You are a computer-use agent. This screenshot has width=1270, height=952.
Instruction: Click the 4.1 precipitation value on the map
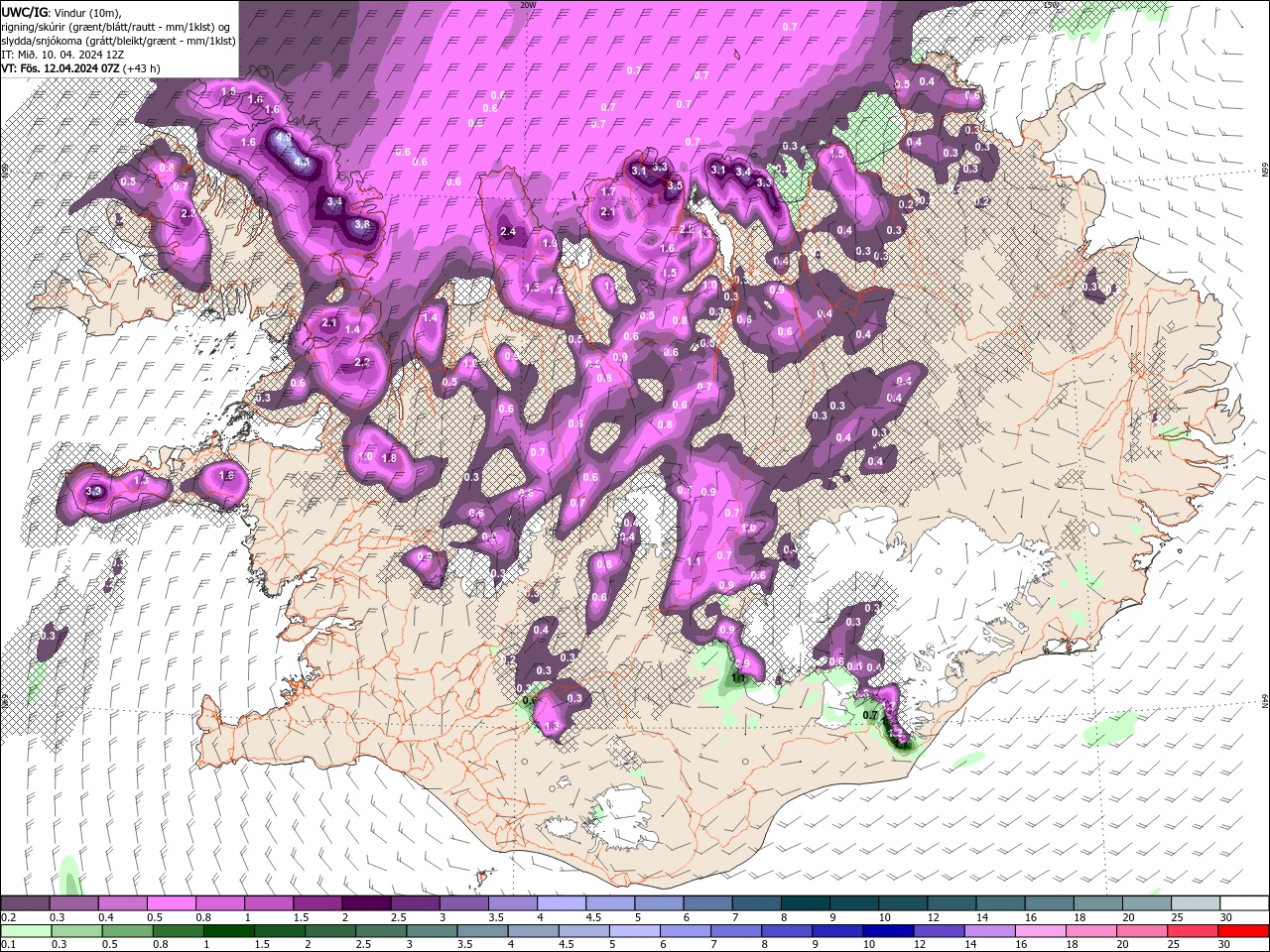pyautogui.click(x=303, y=162)
